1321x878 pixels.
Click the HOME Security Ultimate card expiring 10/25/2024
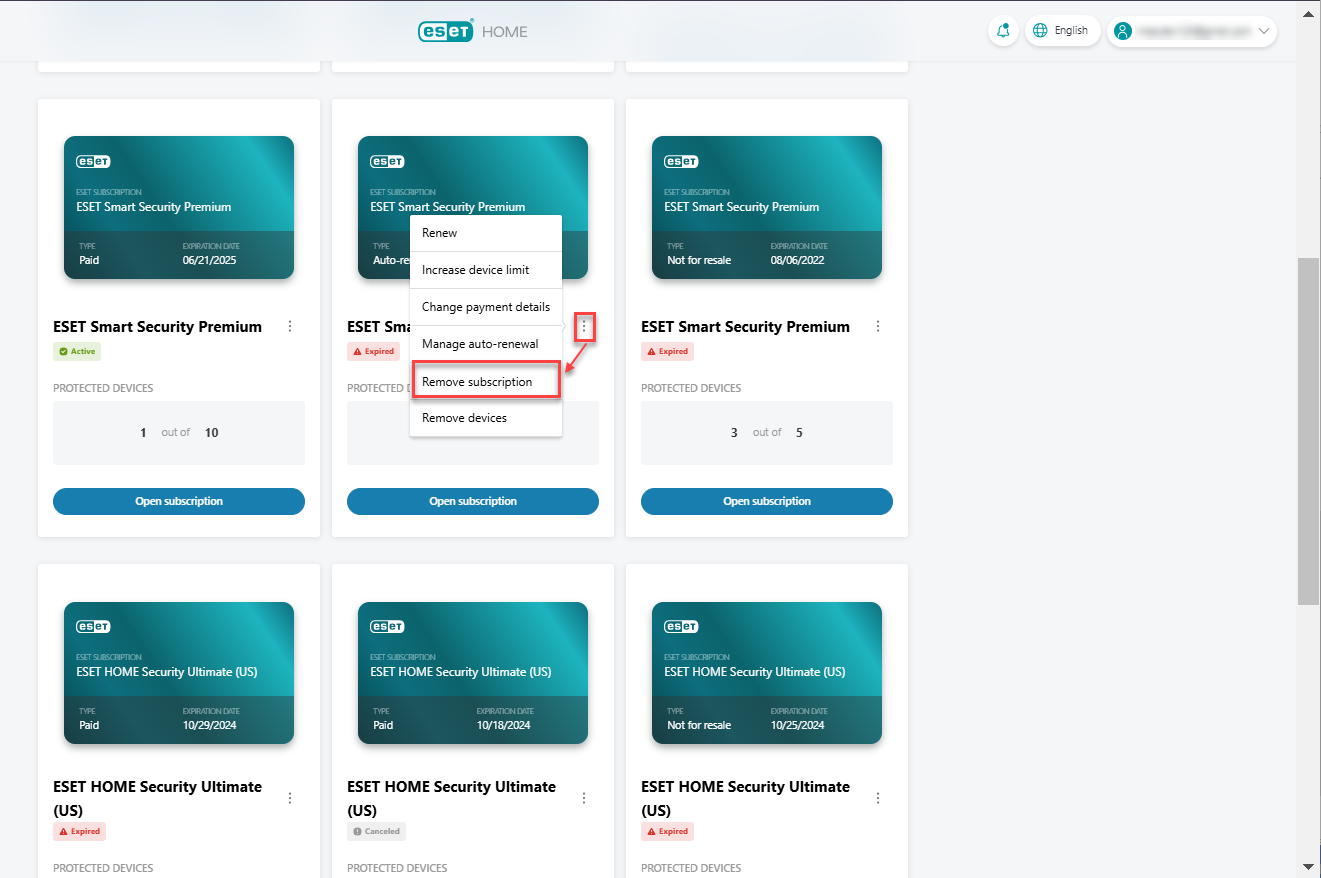tap(767, 672)
